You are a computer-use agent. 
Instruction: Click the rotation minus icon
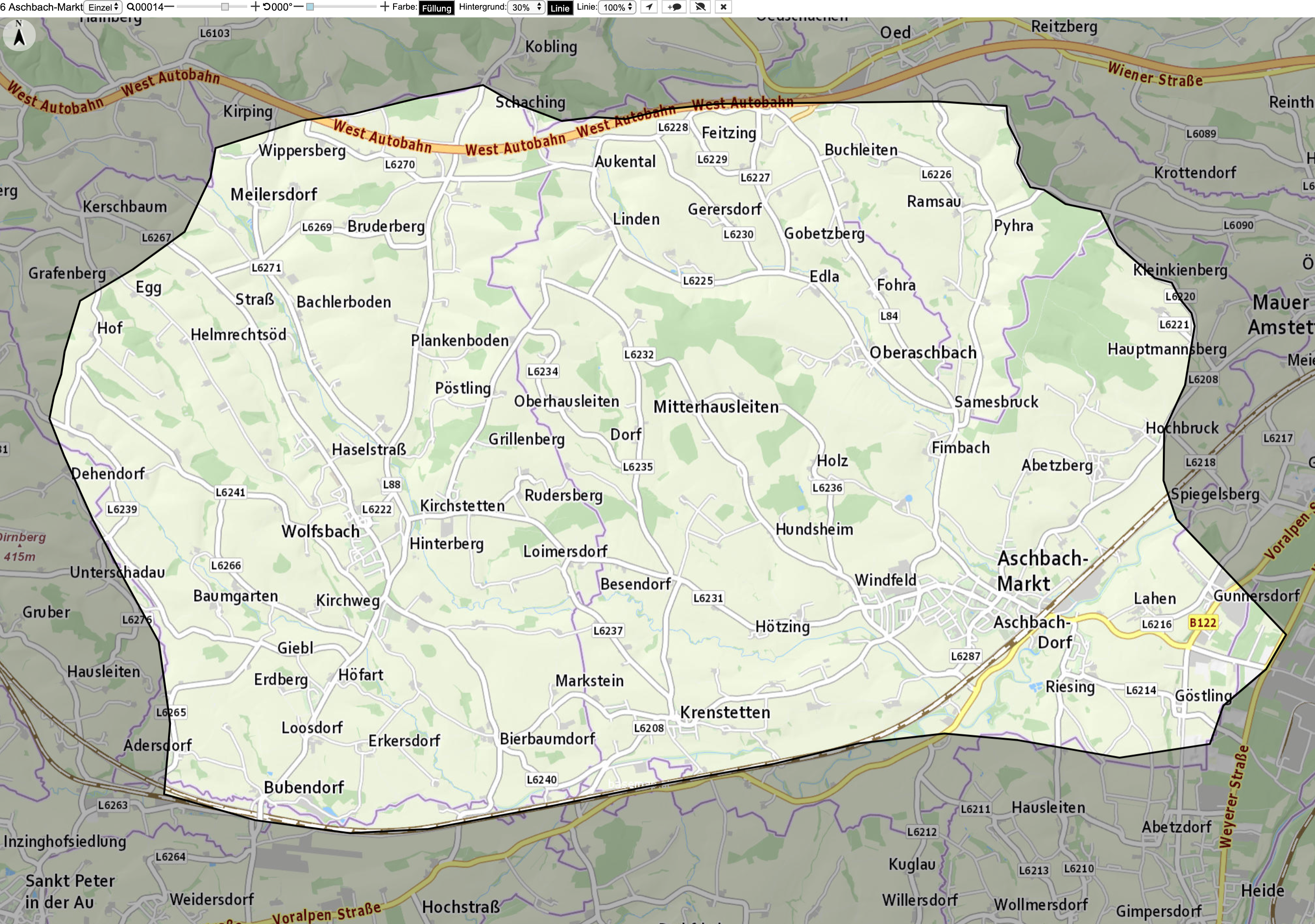click(298, 7)
